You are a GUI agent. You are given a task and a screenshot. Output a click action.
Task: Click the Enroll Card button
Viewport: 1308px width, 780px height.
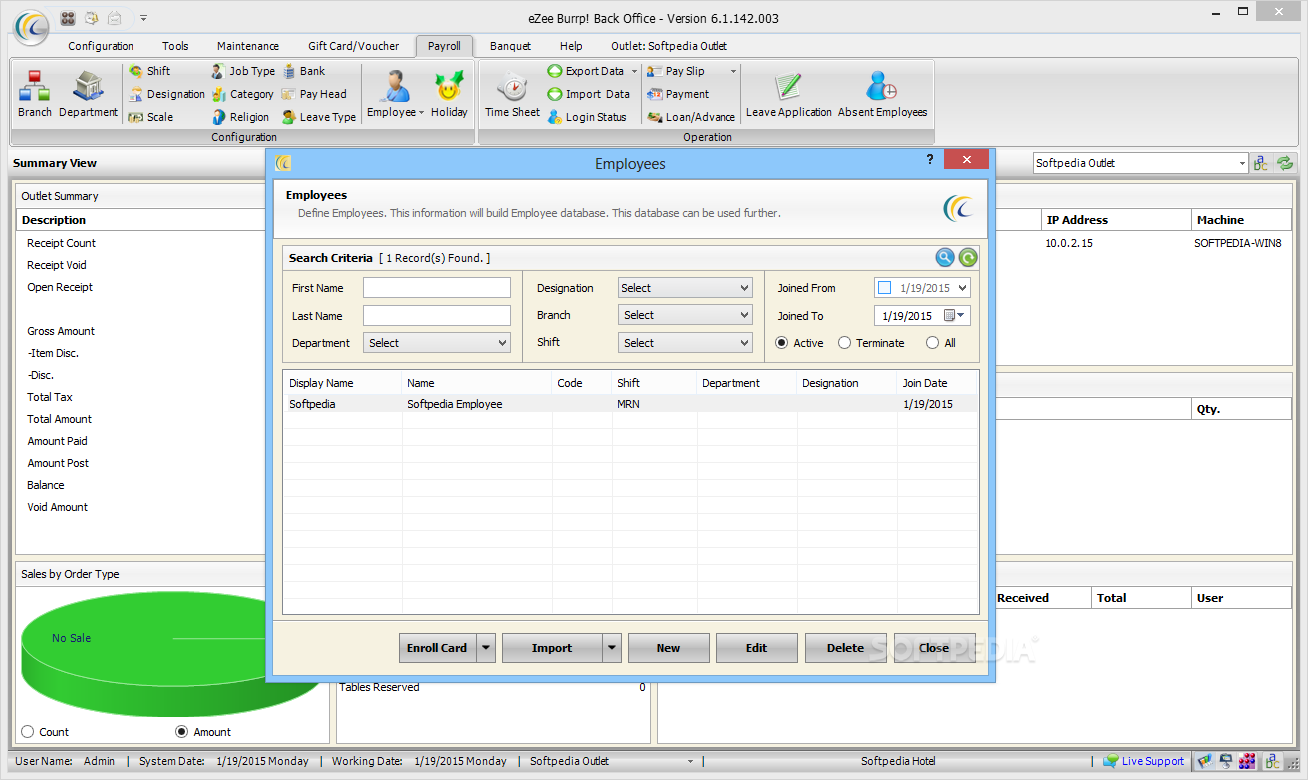point(437,648)
